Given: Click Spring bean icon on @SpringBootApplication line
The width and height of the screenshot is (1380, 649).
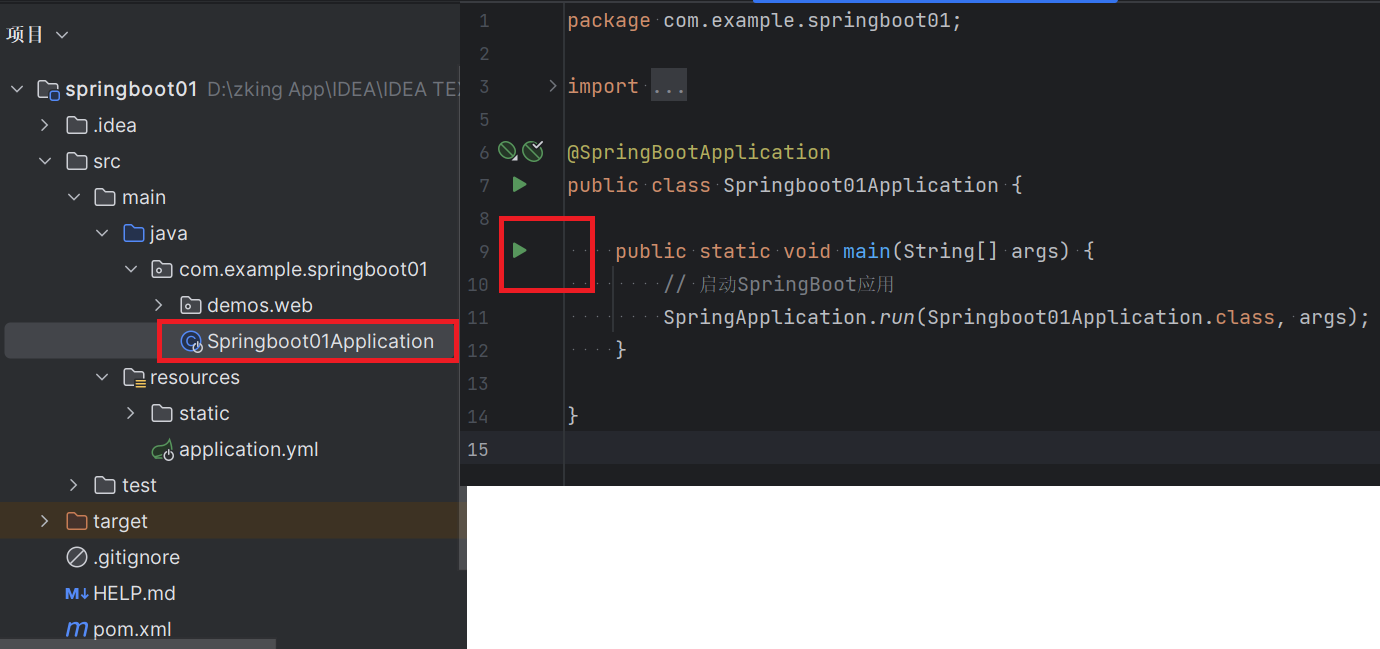Looking at the screenshot, I should (508, 150).
